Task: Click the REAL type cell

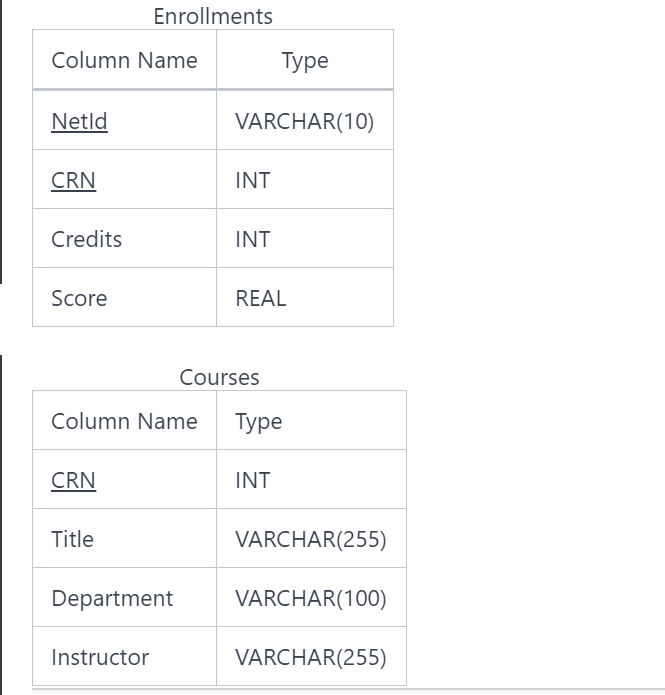Action: pos(260,298)
